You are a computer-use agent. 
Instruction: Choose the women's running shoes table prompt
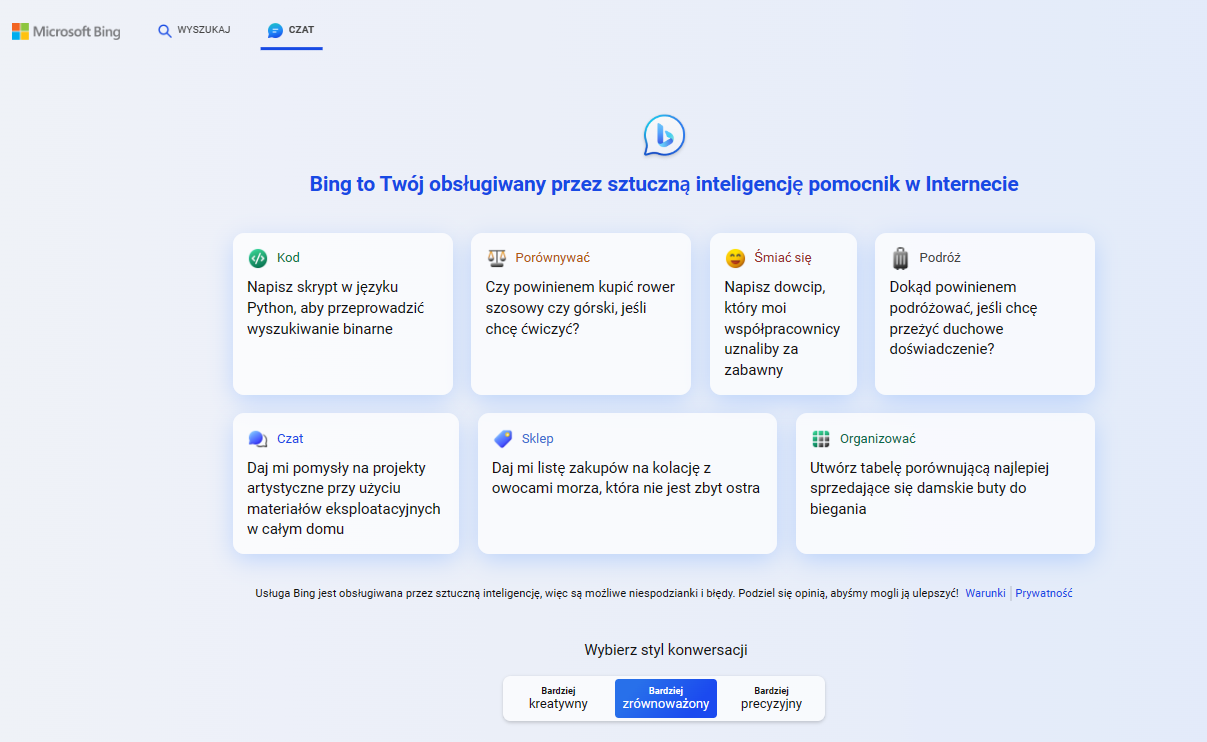pyautogui.click(x=945, y=483)
